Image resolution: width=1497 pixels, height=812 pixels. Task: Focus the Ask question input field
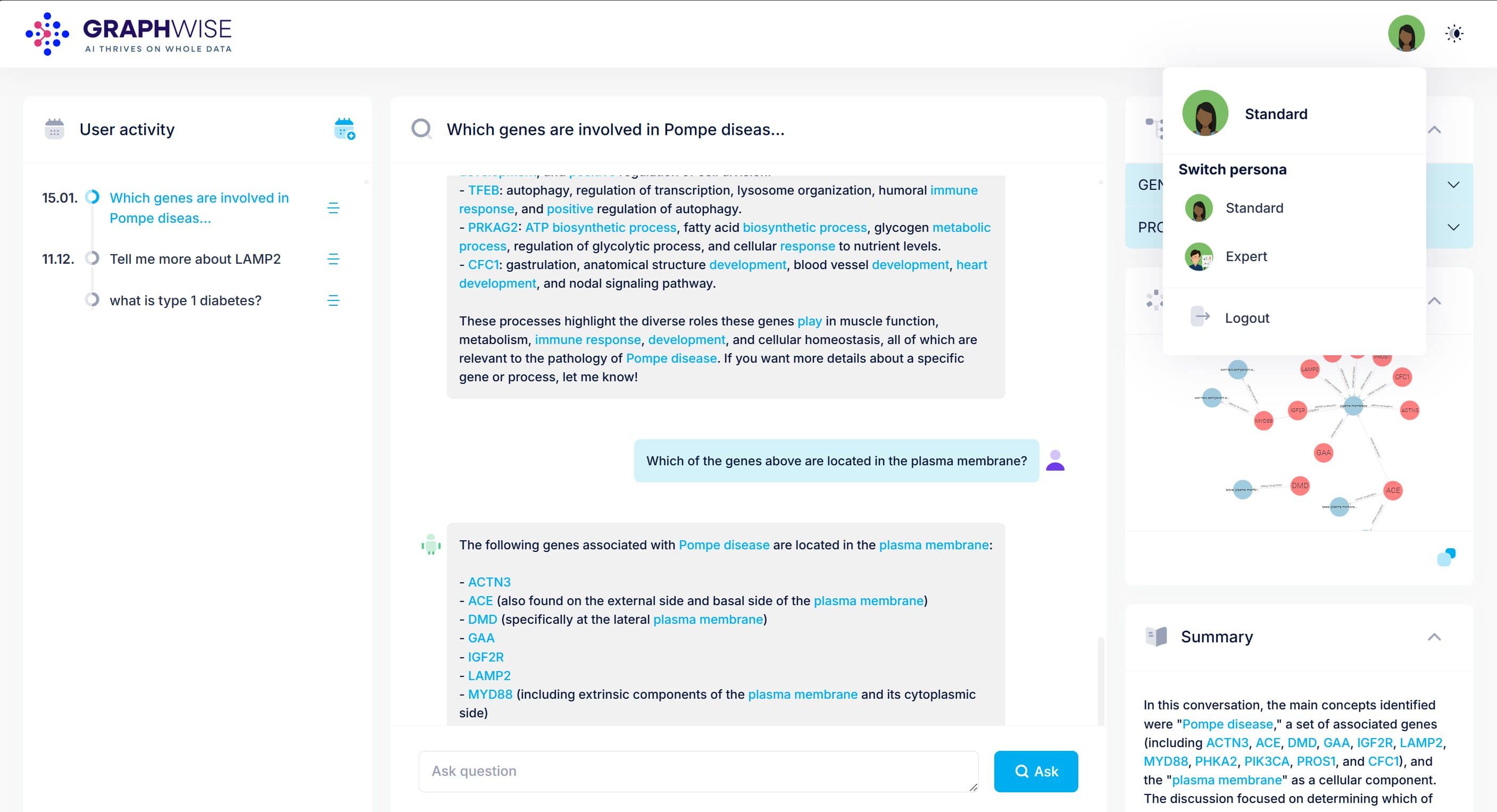coord(698,771)
